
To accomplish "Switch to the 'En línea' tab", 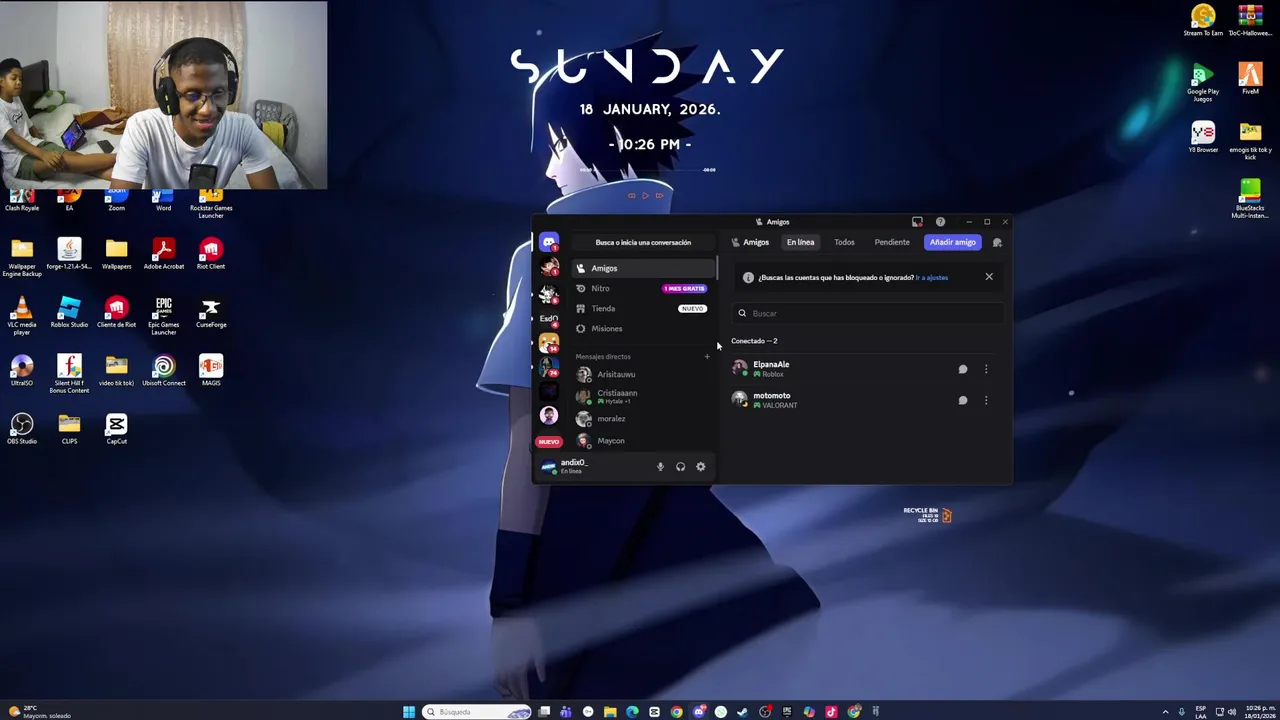I will point(800,242).
